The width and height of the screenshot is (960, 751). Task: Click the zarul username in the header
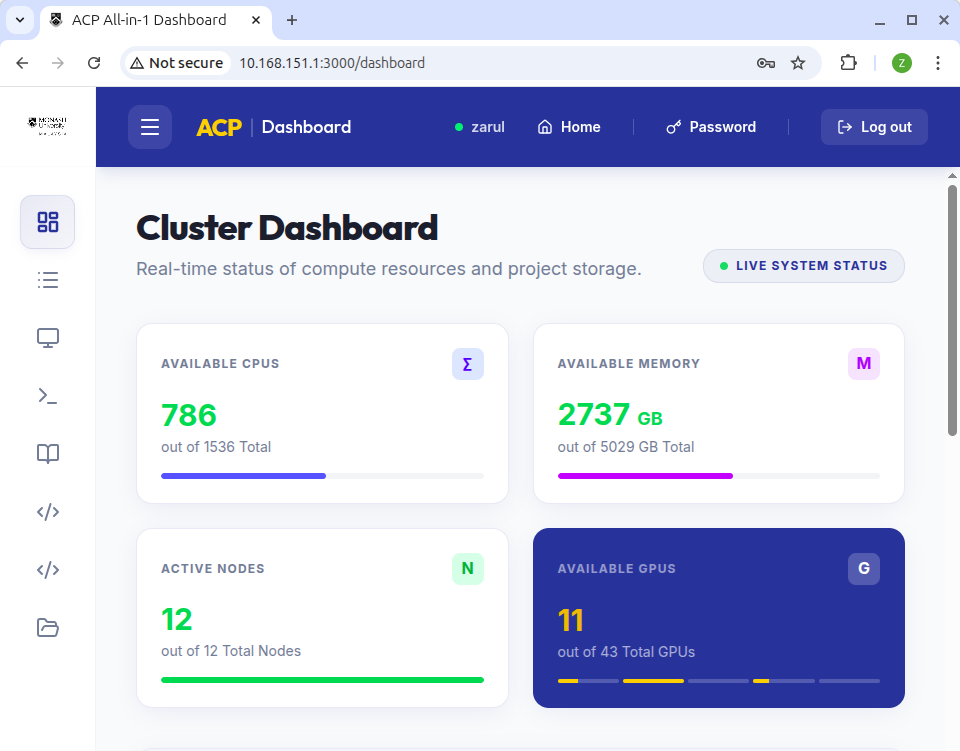[480, 127]
